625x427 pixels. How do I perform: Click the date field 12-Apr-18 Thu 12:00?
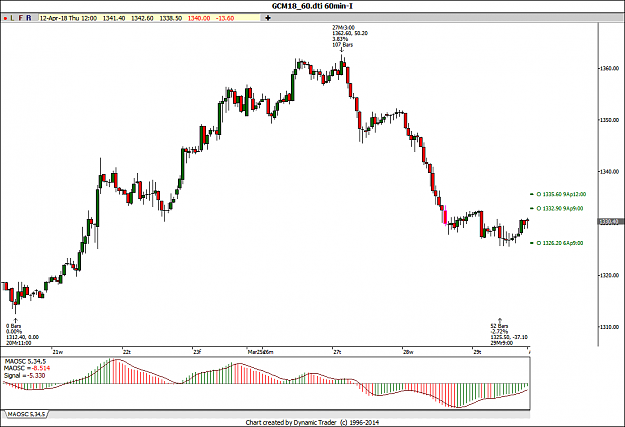pyautogui.click(x=68, y=18)
